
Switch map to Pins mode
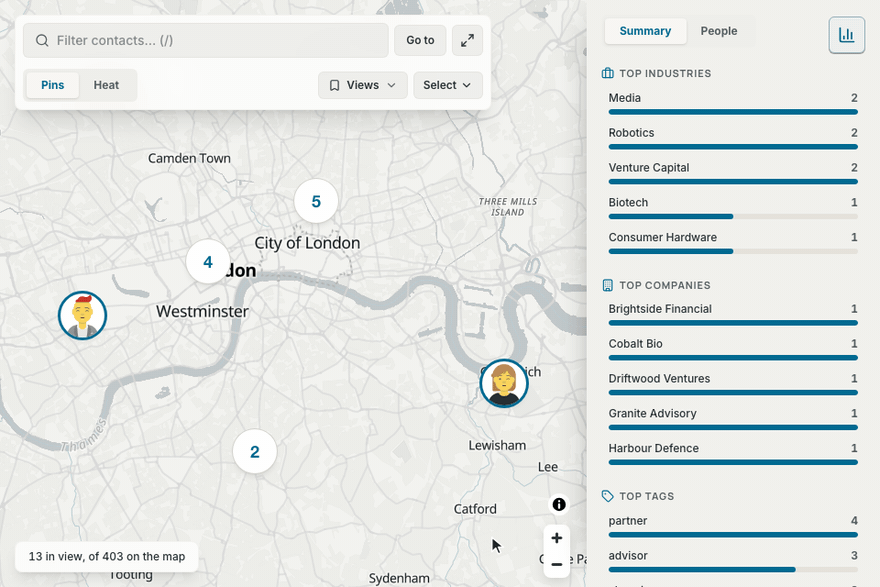click(53, 85)
